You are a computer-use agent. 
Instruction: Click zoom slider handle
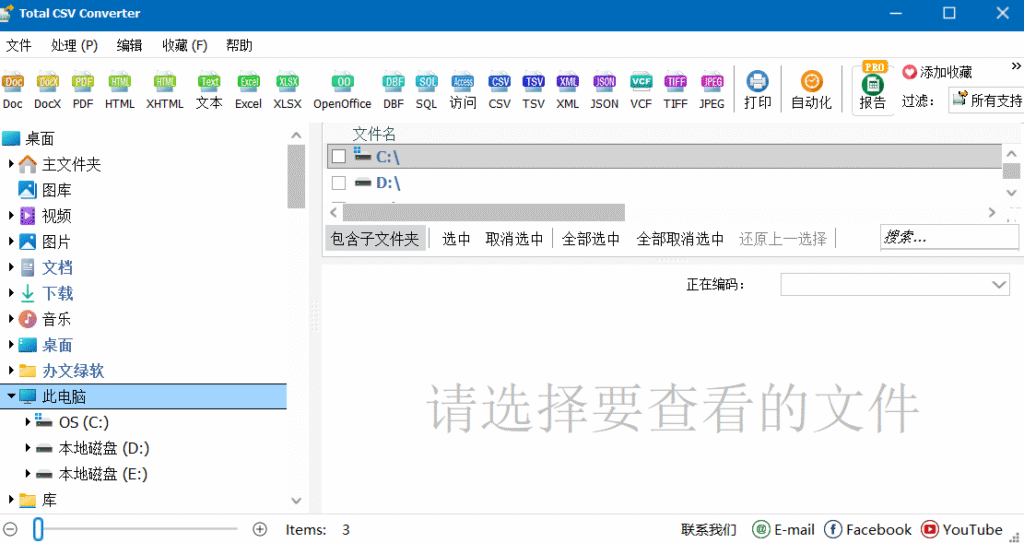(x=39, y=529)
